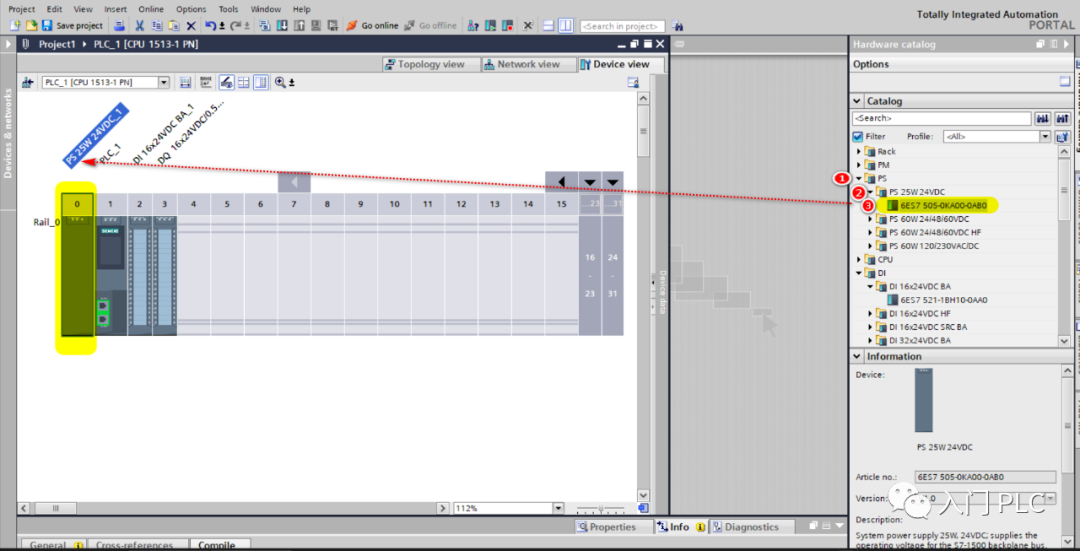This screenshot has height=551, width=1080.
Task: Click the Download to device icon
Action: [x=282, y=25]
